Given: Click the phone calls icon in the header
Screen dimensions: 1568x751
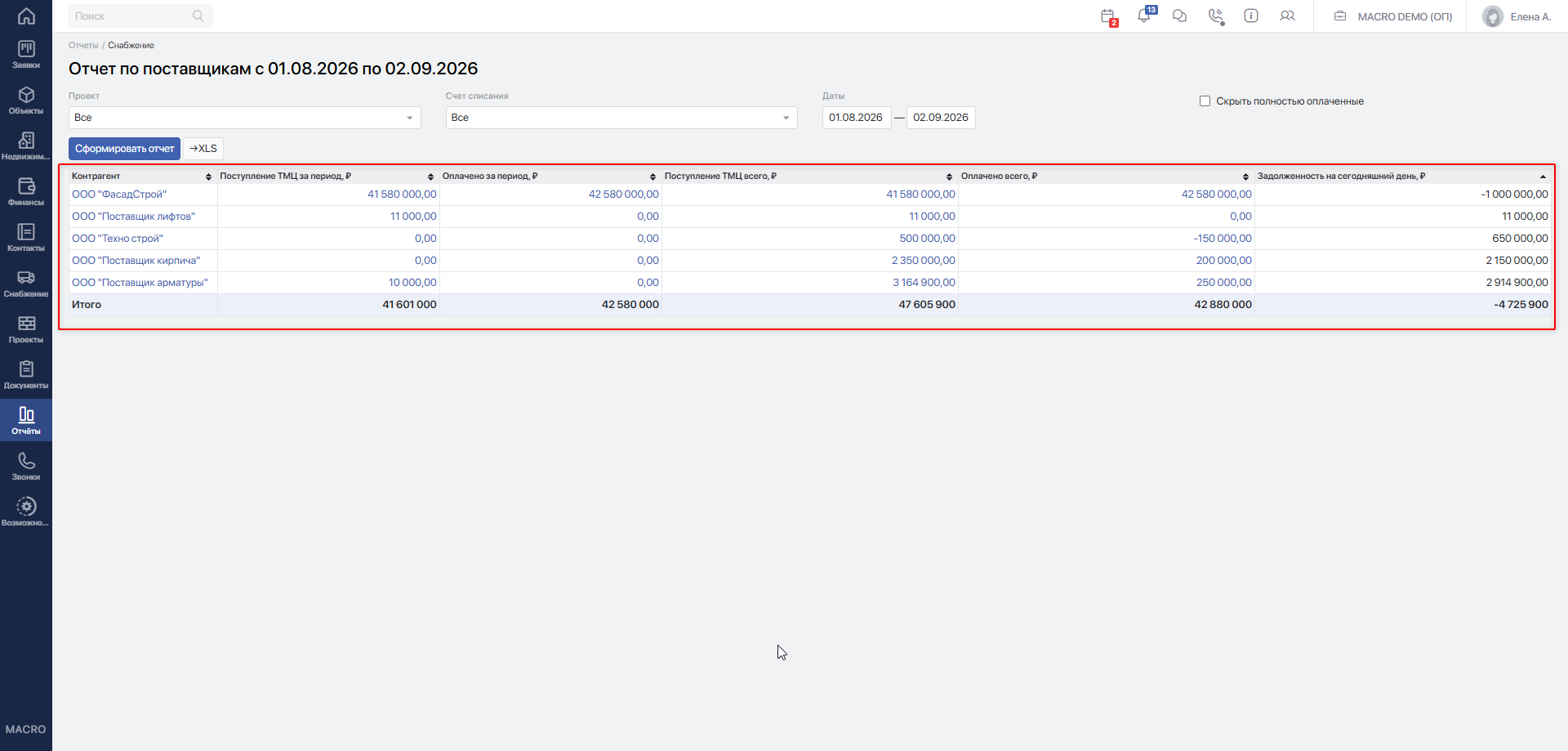Looking at the screenshot, I should pos(1216,16).
